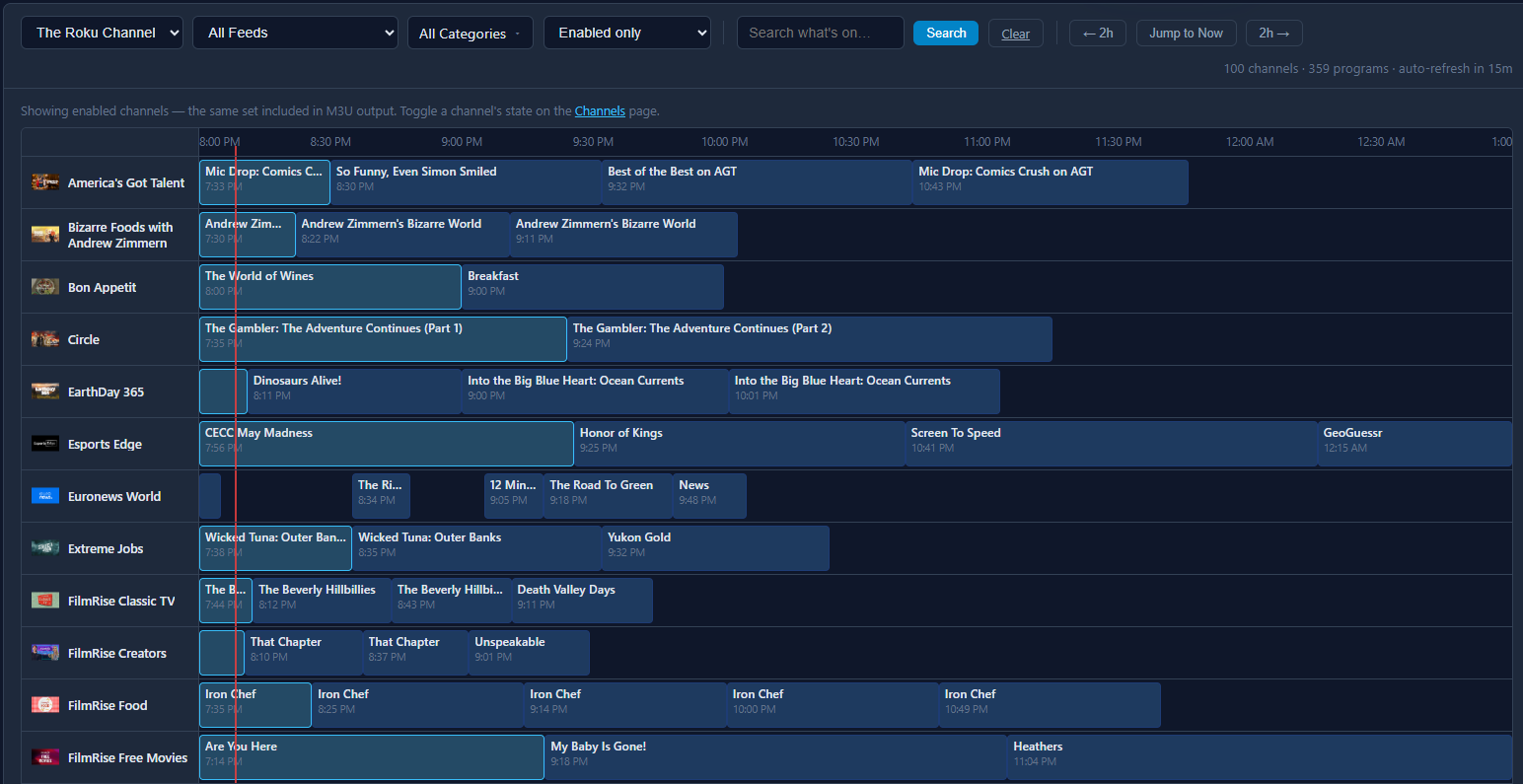1523x784 pixels.
Task: Open The Gambler: The Adventure Continues (Part 2)
Action: pyautogui.click(x=810, y=339)
